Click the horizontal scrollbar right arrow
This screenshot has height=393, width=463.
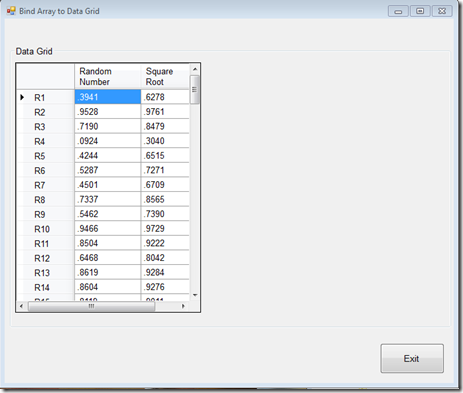tap(183, 306)
